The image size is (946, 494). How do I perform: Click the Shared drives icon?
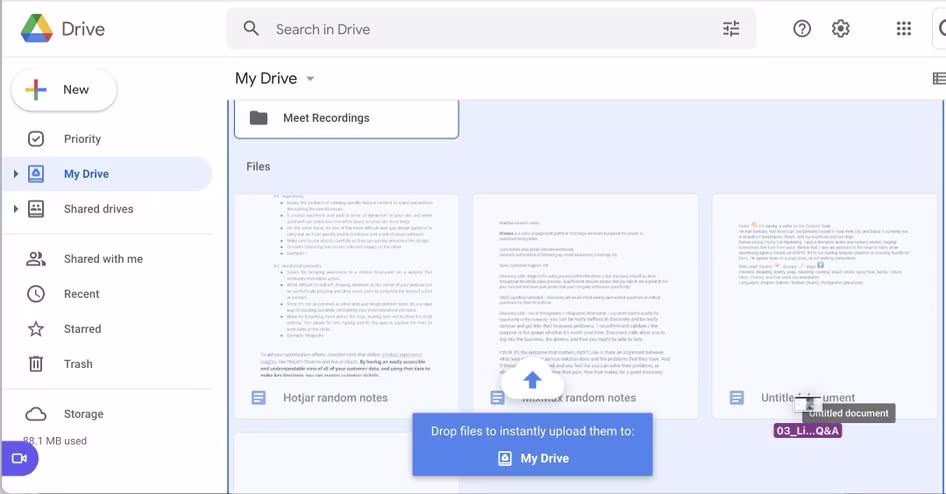[x=36, y=209]
